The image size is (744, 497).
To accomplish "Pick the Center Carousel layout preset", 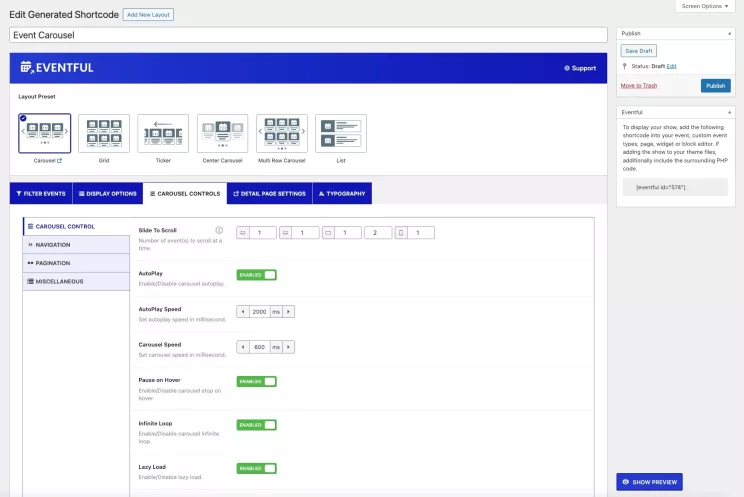I will coord(223,133).
